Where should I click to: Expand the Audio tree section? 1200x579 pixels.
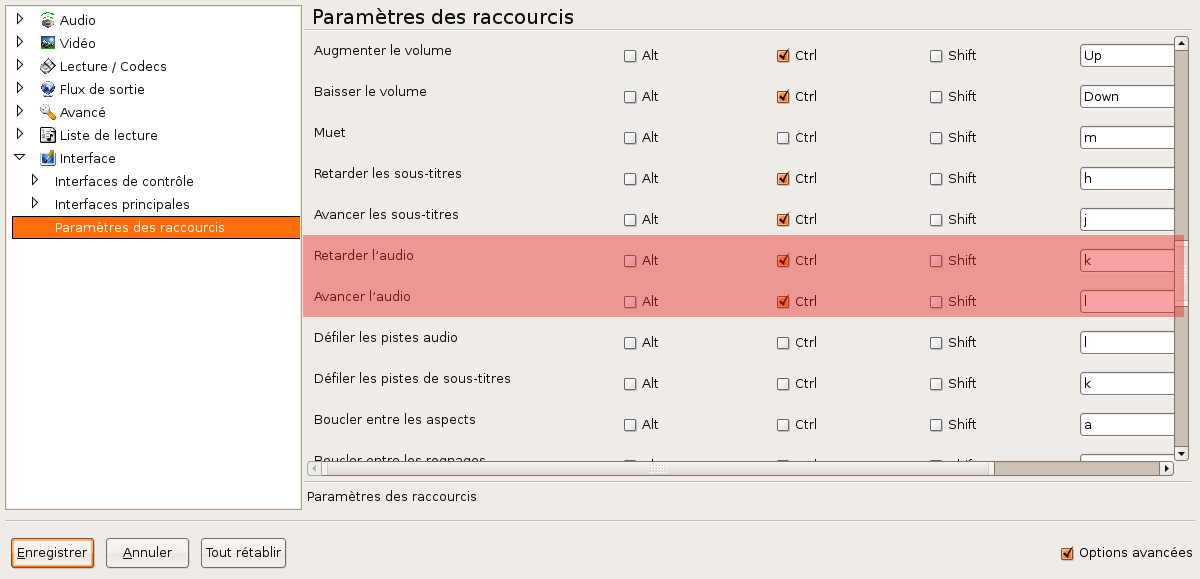pyautogui.click(x=19, y=19)
